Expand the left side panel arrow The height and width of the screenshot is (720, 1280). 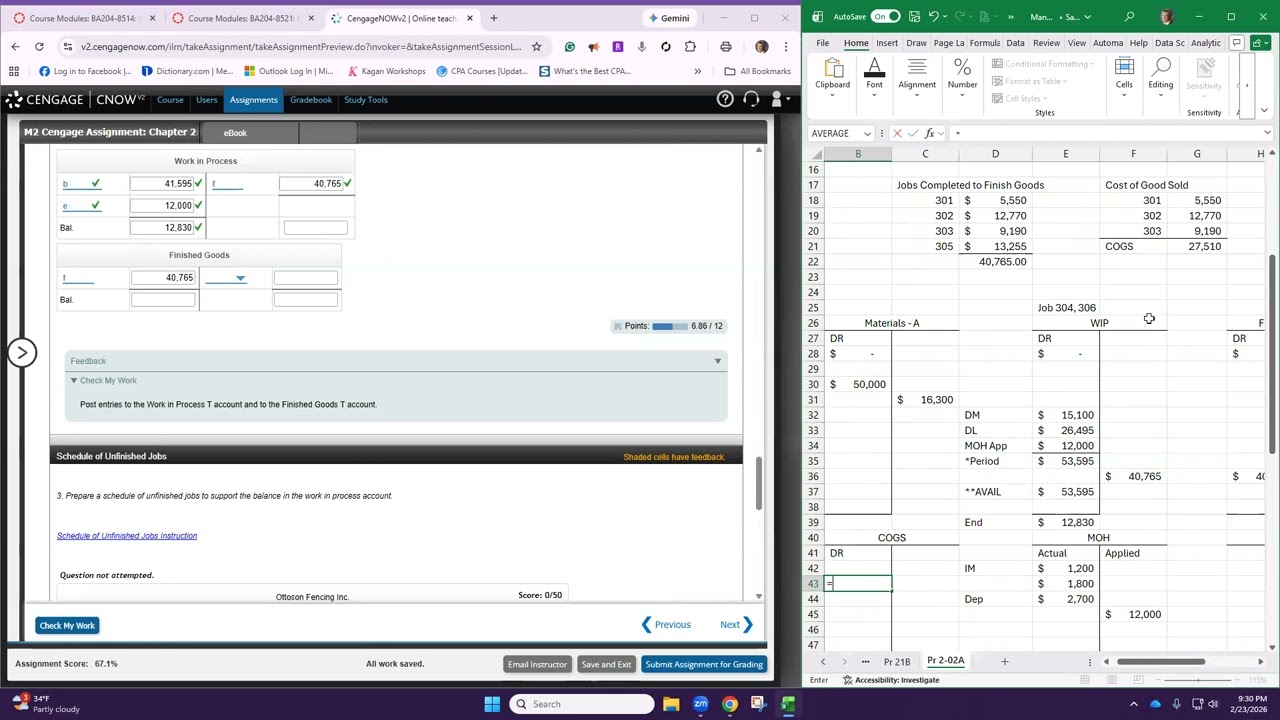(21, 352)
